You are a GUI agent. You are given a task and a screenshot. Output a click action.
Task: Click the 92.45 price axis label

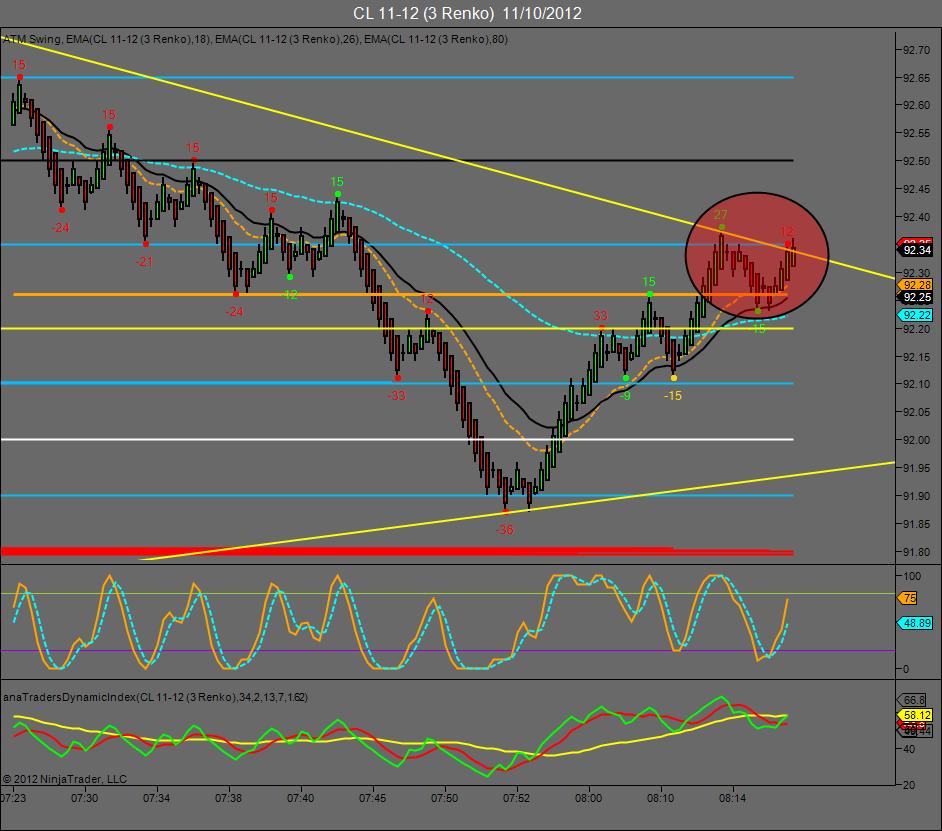917,189
